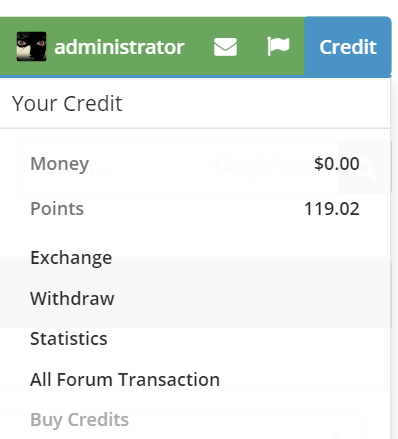Go to All Forum Transaction

pyautogui.click(x=125, y=379)
